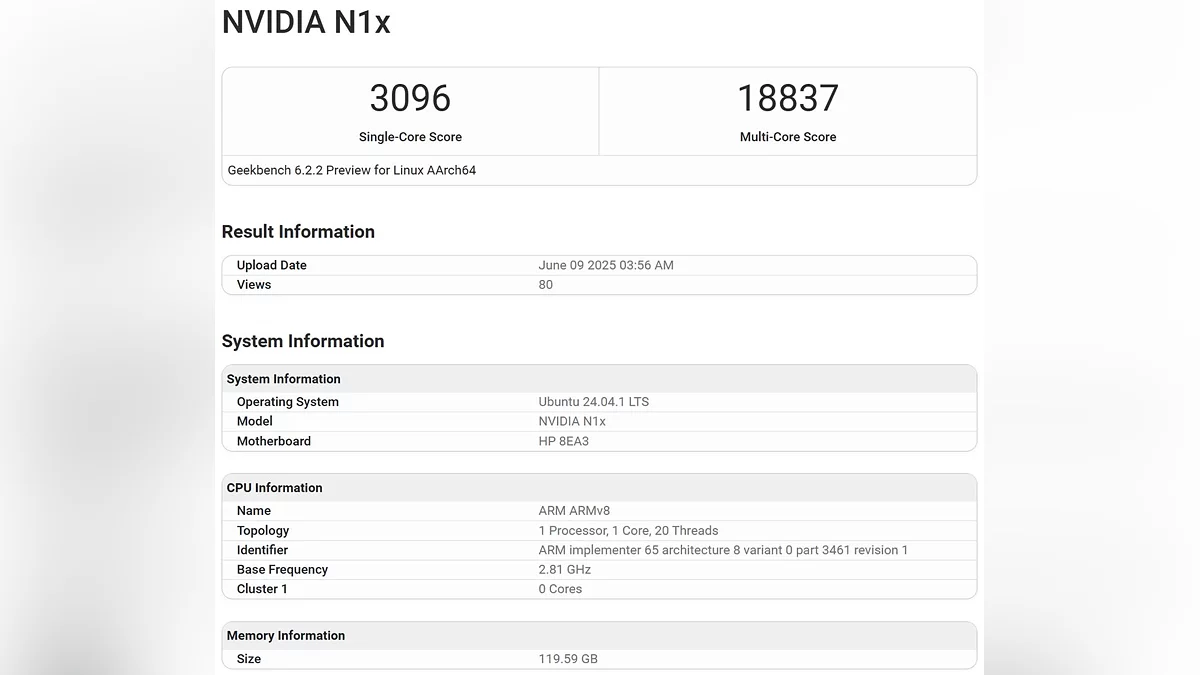Click the System Information section heading
Image resolution: width=1200 pixels, height=675 pixels.
coord(302,341)
